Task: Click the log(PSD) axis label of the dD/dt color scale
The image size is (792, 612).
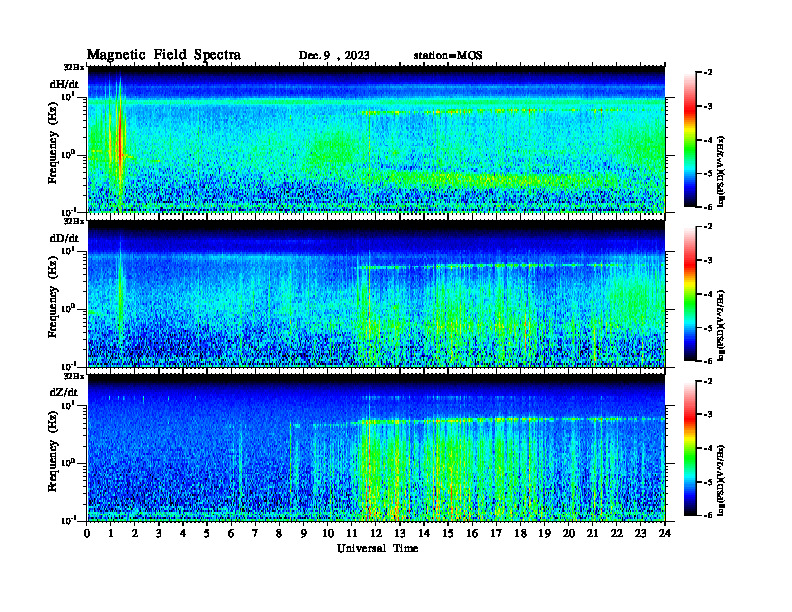Action: point(721,325)
